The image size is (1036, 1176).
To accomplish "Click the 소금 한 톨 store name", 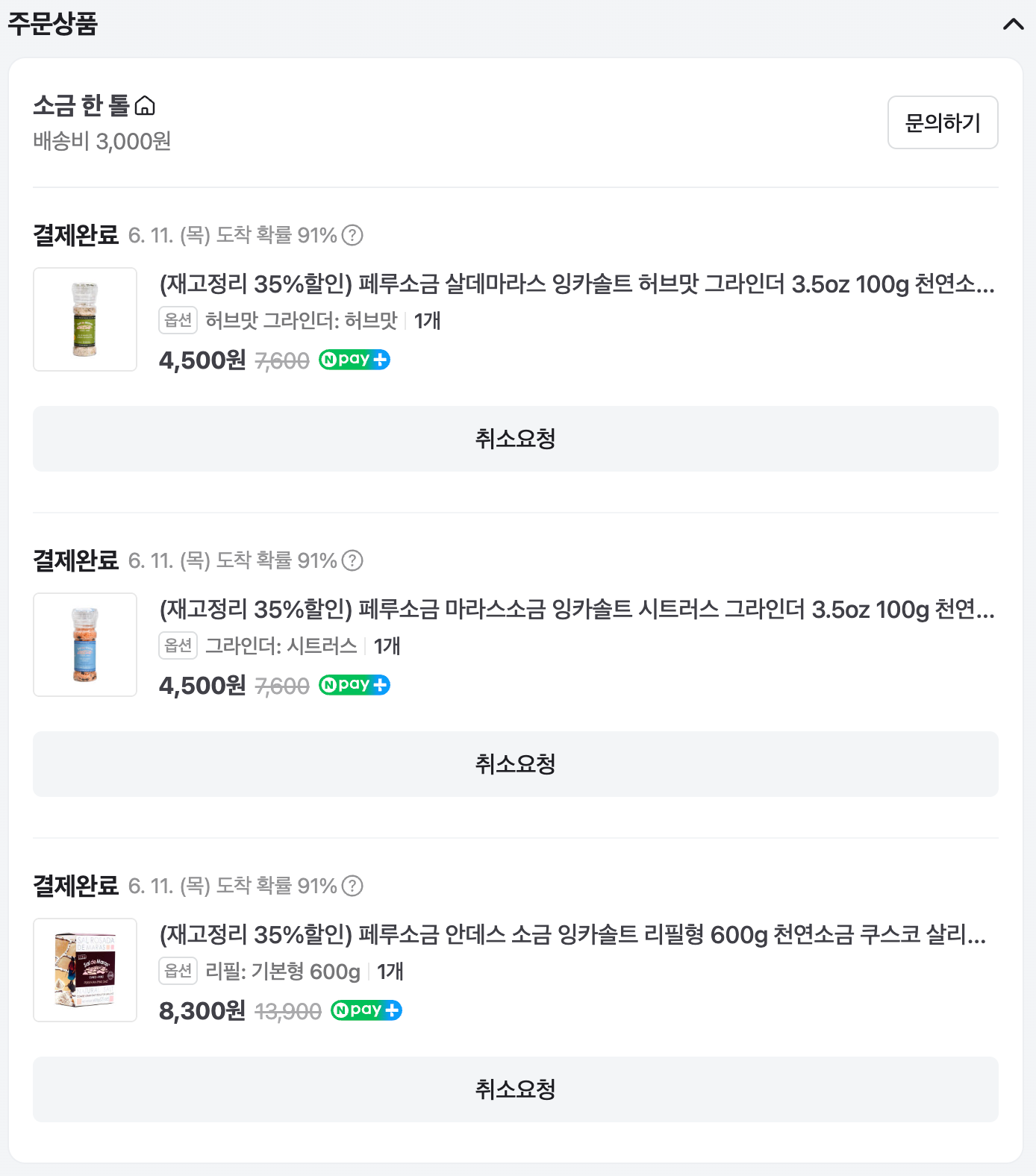I will coord(81,106).
